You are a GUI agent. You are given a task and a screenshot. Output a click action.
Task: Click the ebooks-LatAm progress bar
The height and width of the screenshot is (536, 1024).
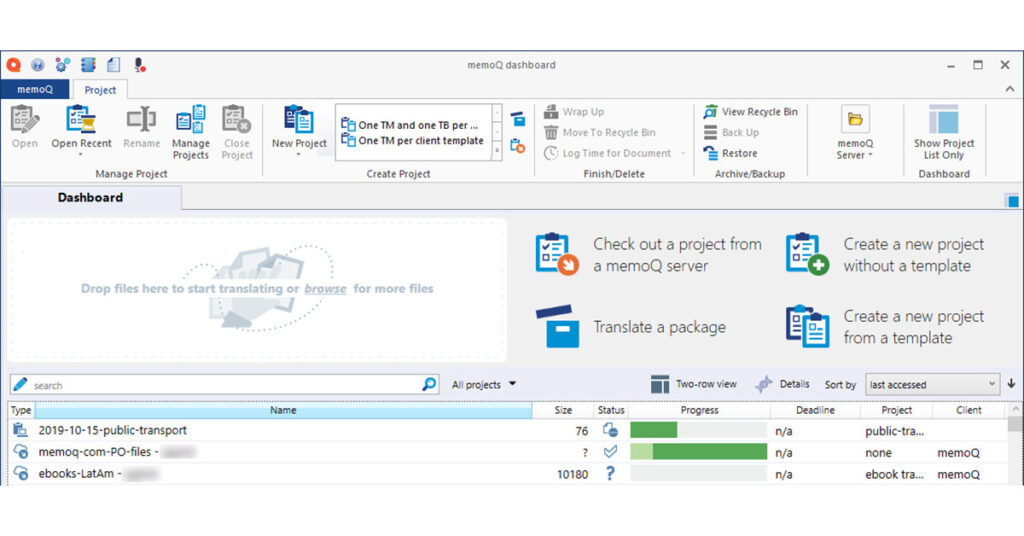[x=698, y=474]
